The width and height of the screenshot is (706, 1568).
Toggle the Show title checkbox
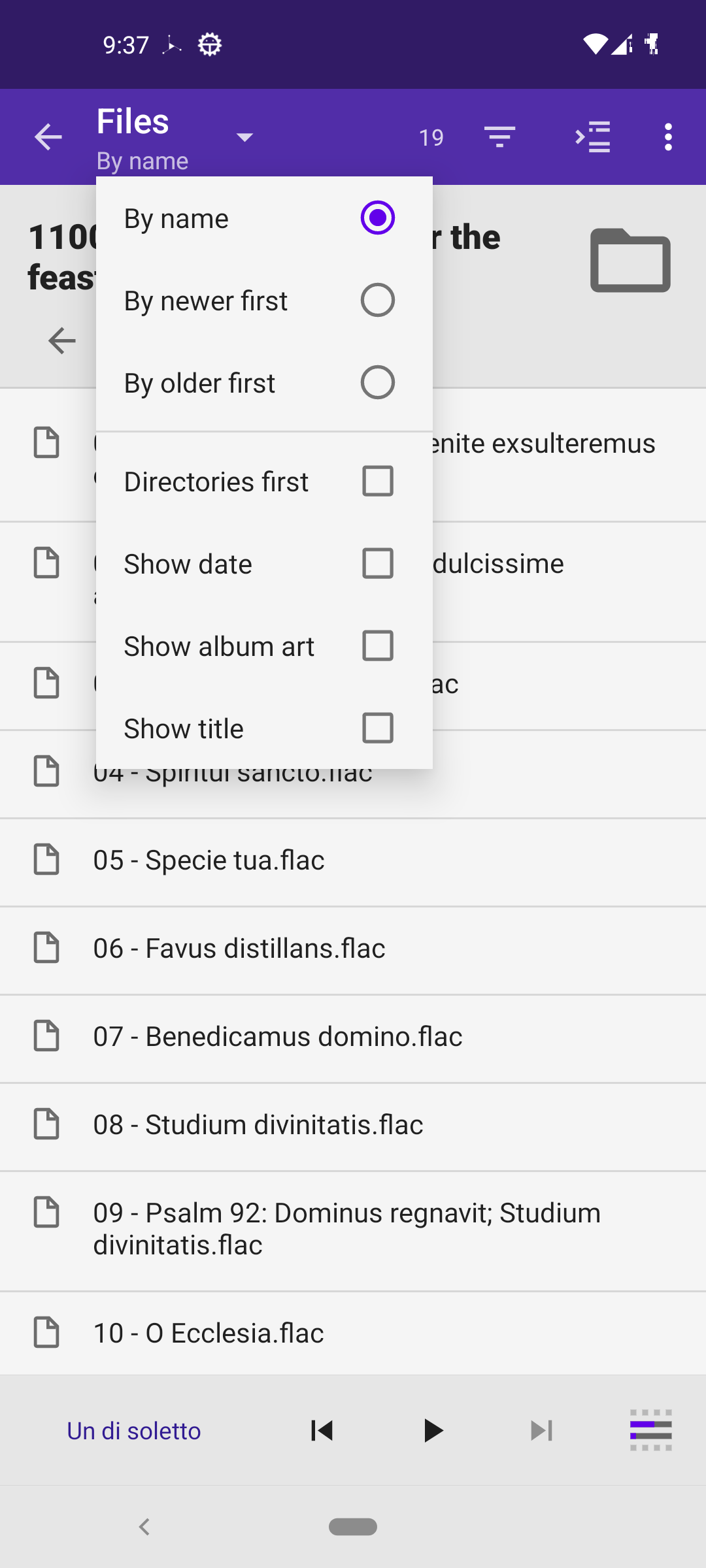377,728
